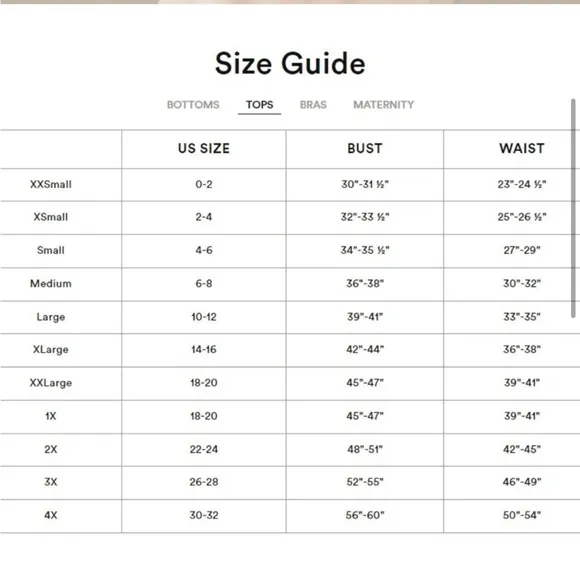Screen dimensions: 580x580
Task: Click the 4X size row label
Action: [51, 515]
